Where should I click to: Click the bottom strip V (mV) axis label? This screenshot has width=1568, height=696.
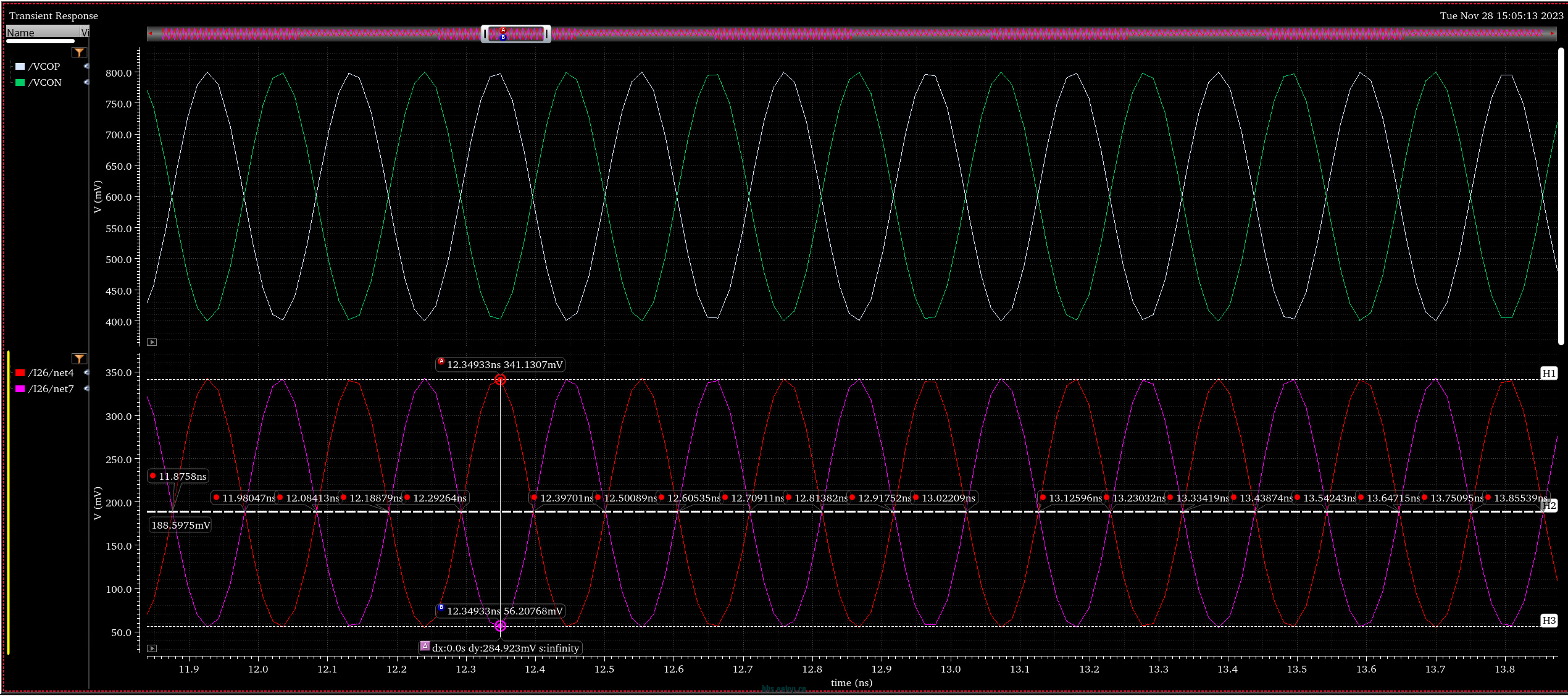click(x=97, y=503)
